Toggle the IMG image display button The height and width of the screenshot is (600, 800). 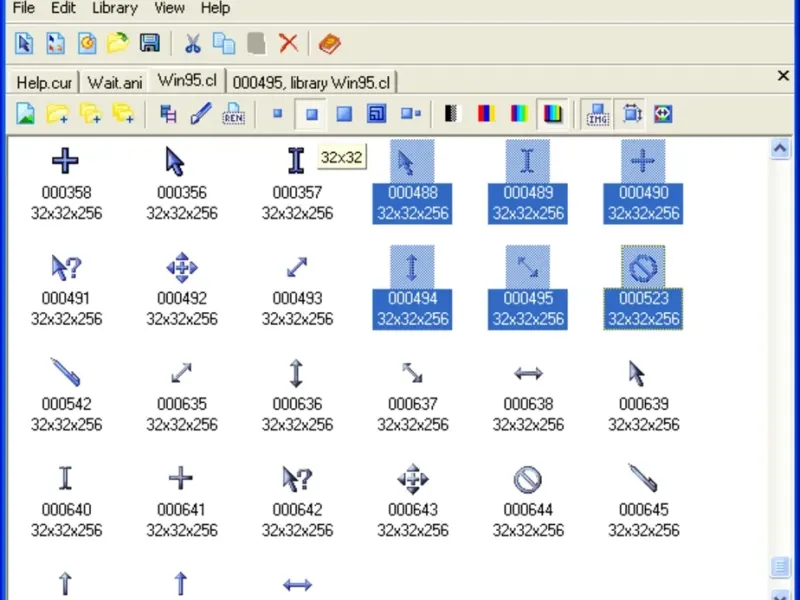coord(598,114)
